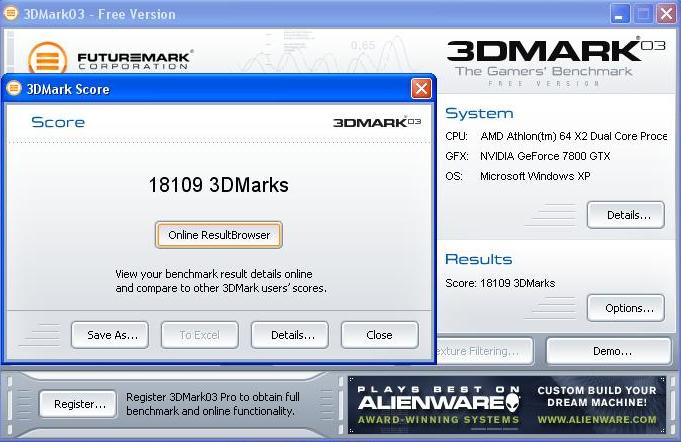Close the 3DMark03 main window
Viewport: 681px width, 442px height.
(x=666, y=14)
